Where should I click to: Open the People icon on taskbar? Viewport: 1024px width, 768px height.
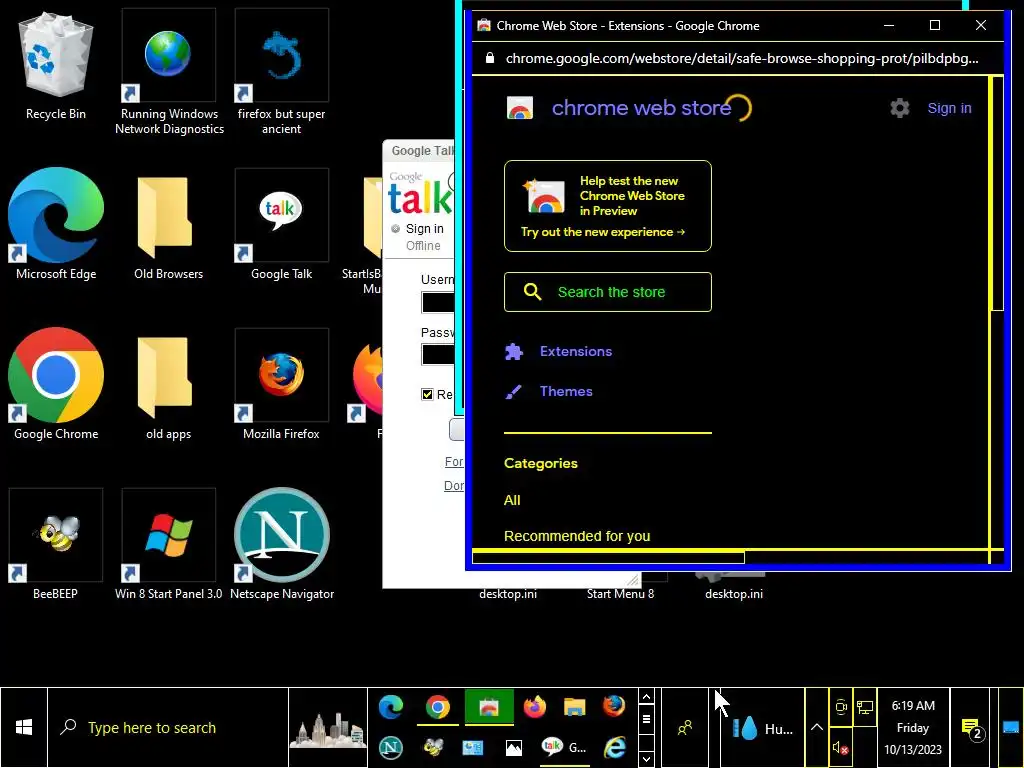point(685,728)
